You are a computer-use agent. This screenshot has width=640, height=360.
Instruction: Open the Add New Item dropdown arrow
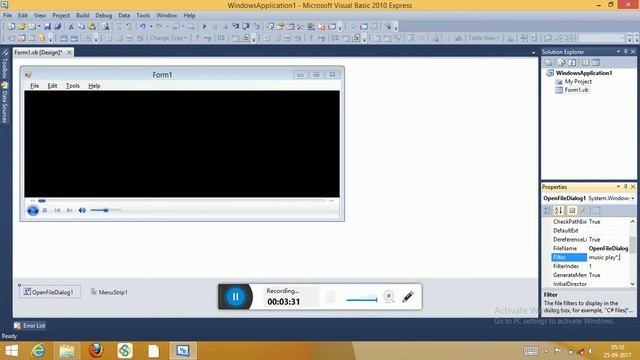(x=39, y=27)
